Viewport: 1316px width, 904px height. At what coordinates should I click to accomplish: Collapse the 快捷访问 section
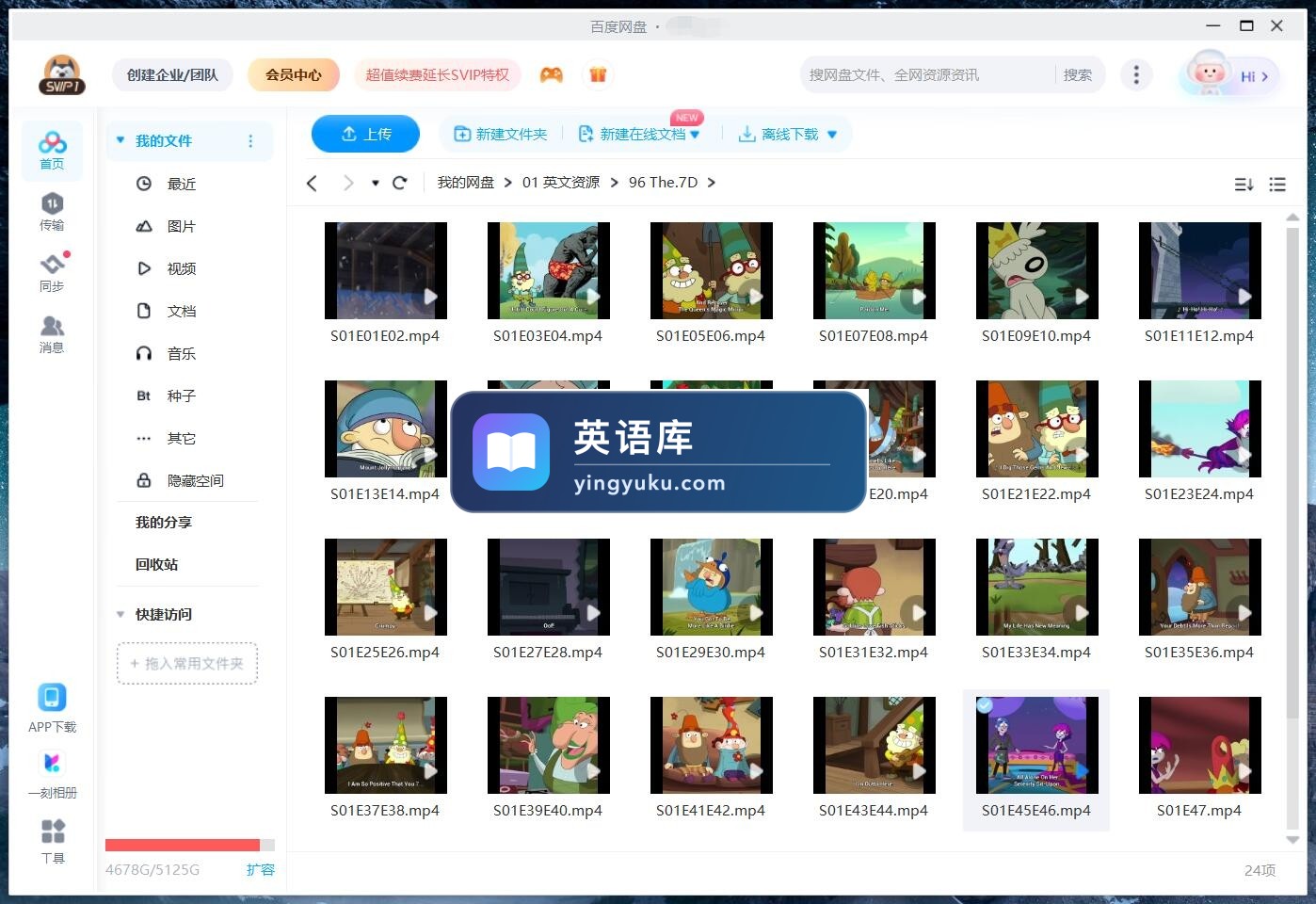click(x=120, y=615)
